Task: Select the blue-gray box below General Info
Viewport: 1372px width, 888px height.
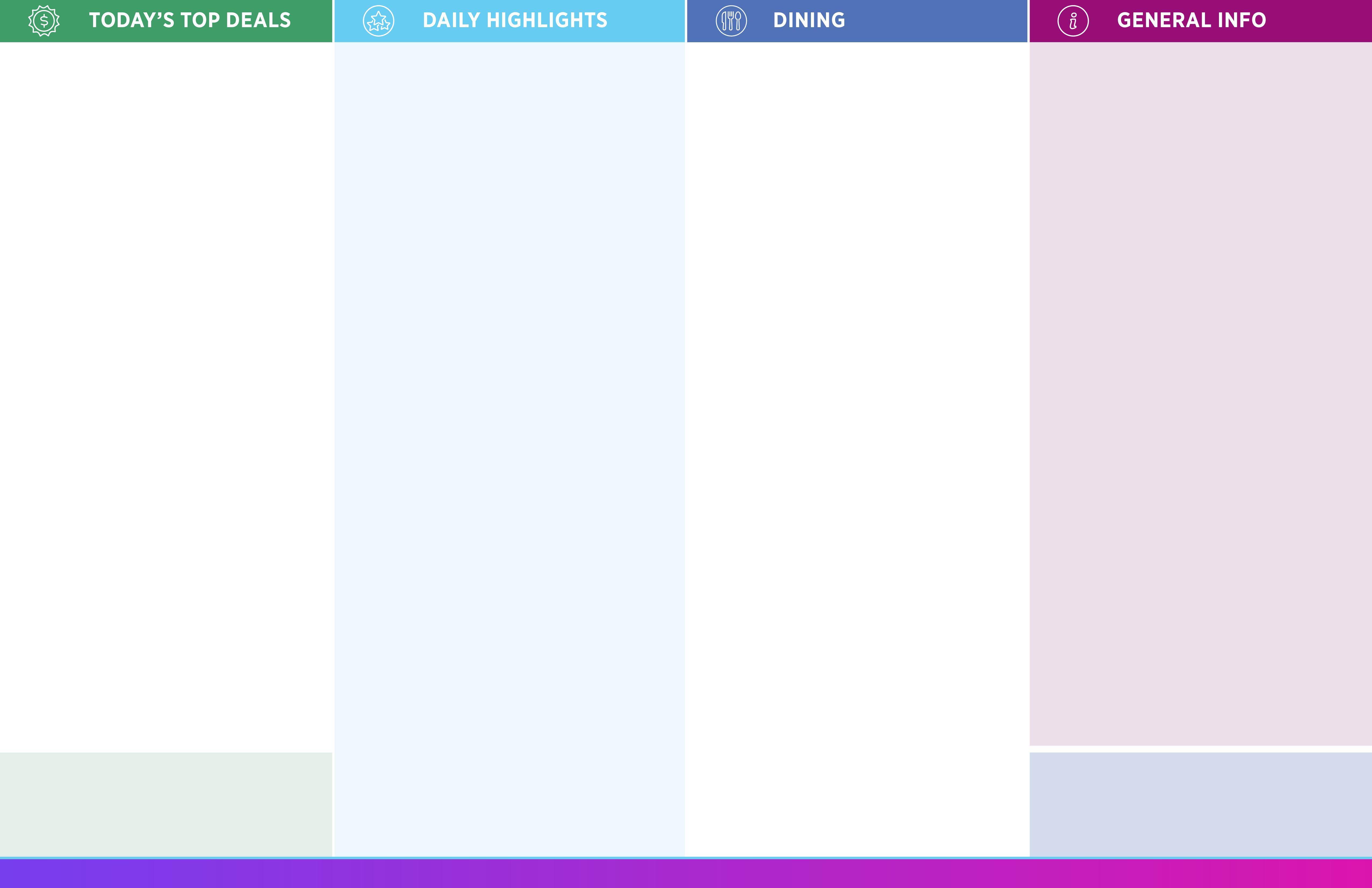Action: (x=1200, y=804)
